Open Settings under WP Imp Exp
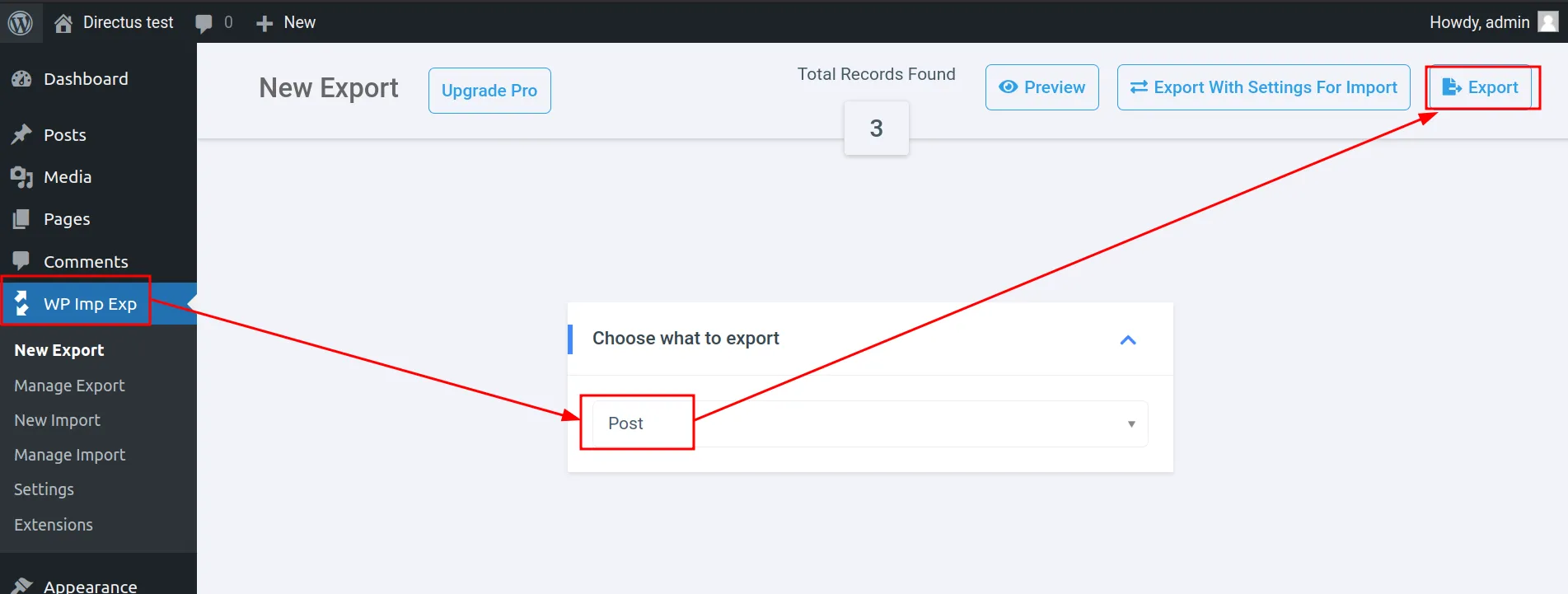This screenshot has height=594, width=1568. 43,489
